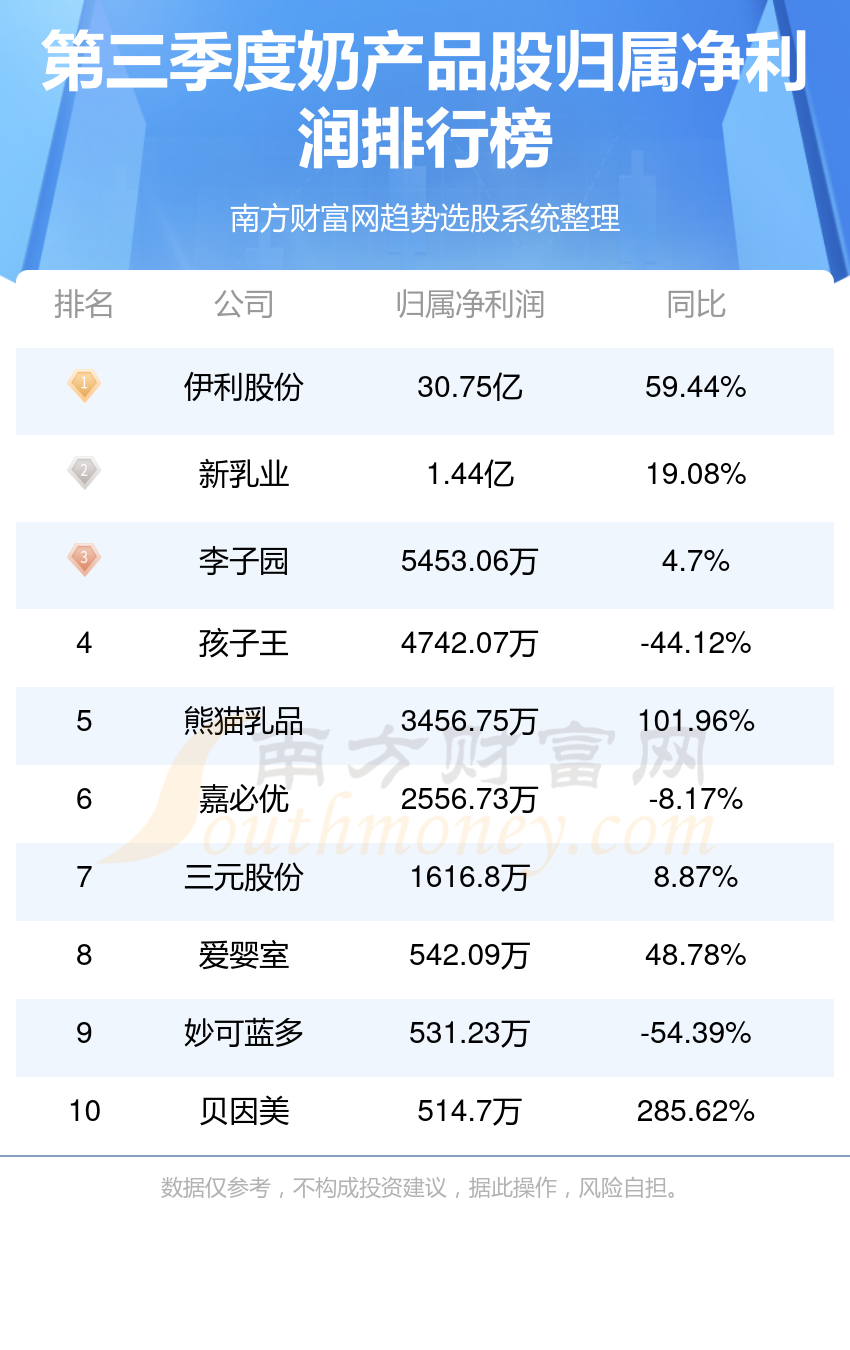850x1350 pixels.
Task: Click the gold rank 1 medal icon
Action: [x=84, y=385]
